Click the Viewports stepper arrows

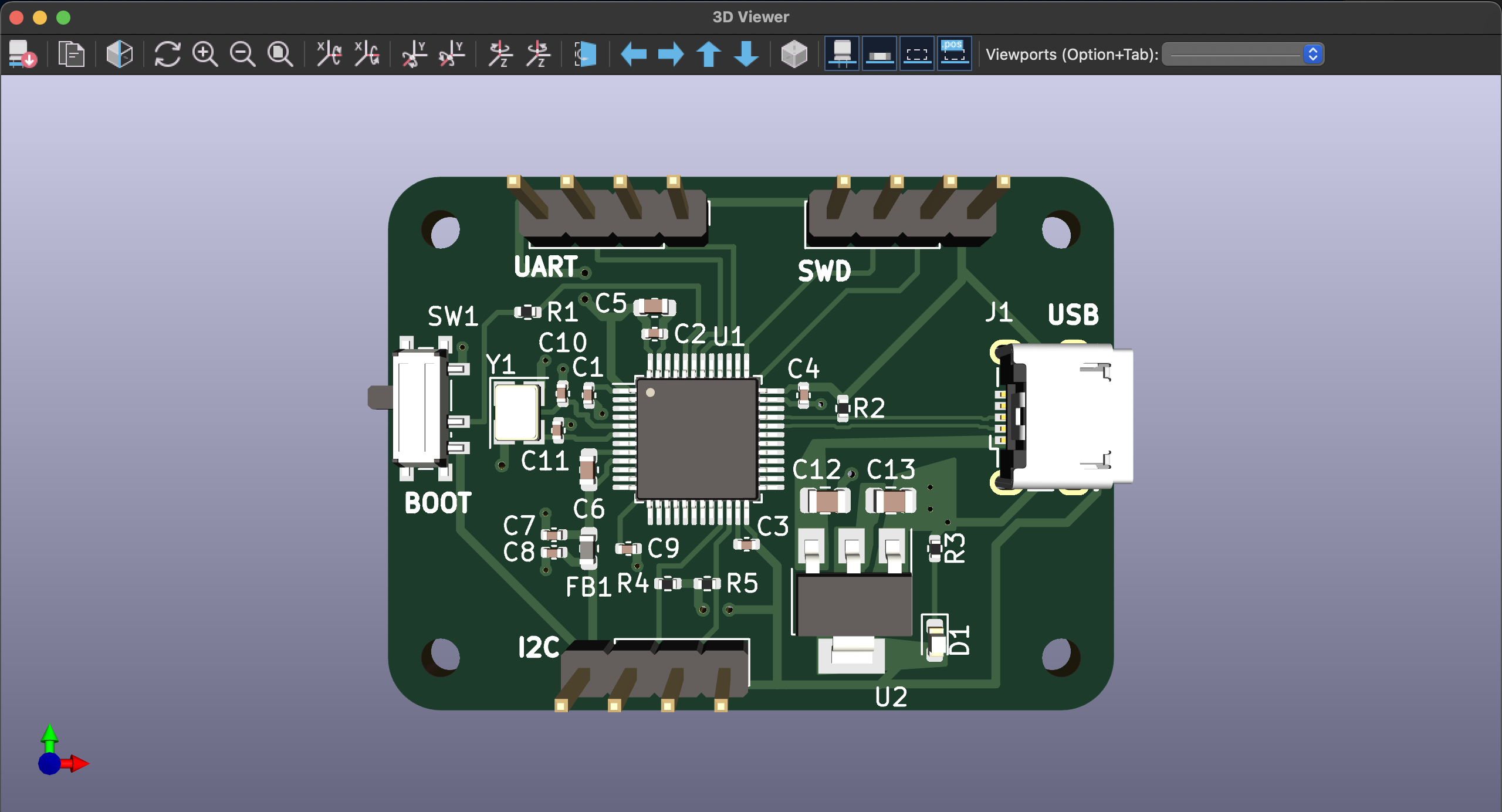pos(1314,54)
